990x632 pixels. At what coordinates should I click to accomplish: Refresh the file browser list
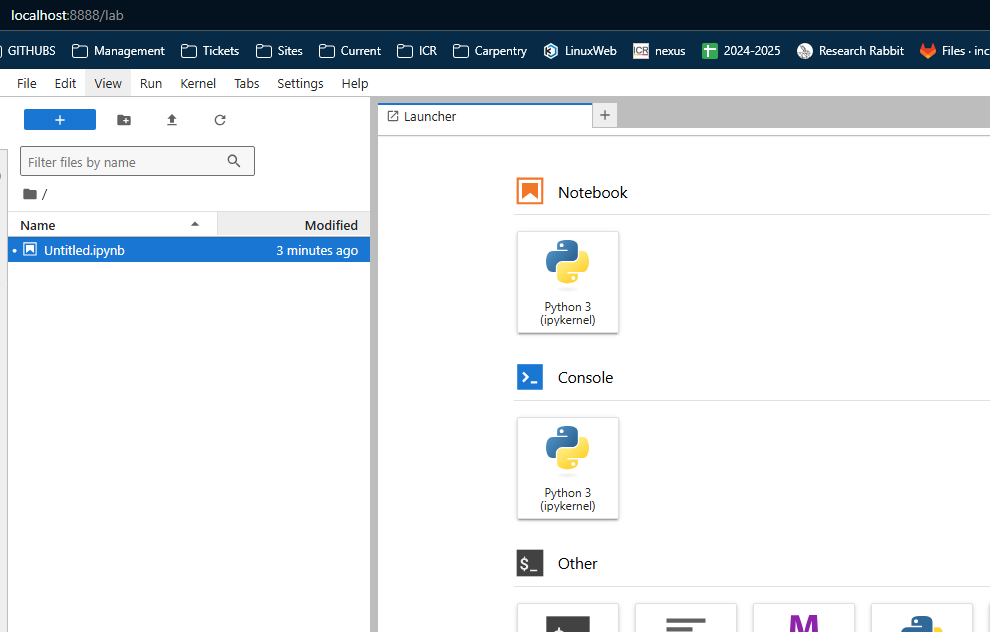(220, 120)
